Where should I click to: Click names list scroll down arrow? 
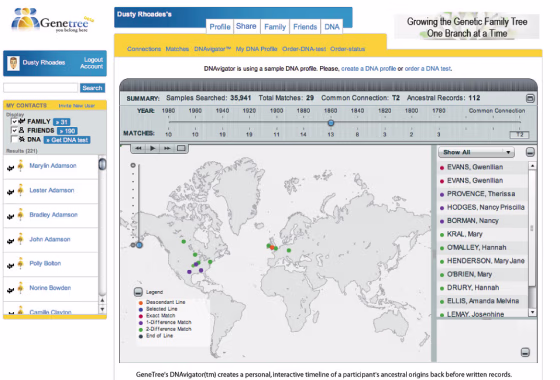[x=532, y=312]
